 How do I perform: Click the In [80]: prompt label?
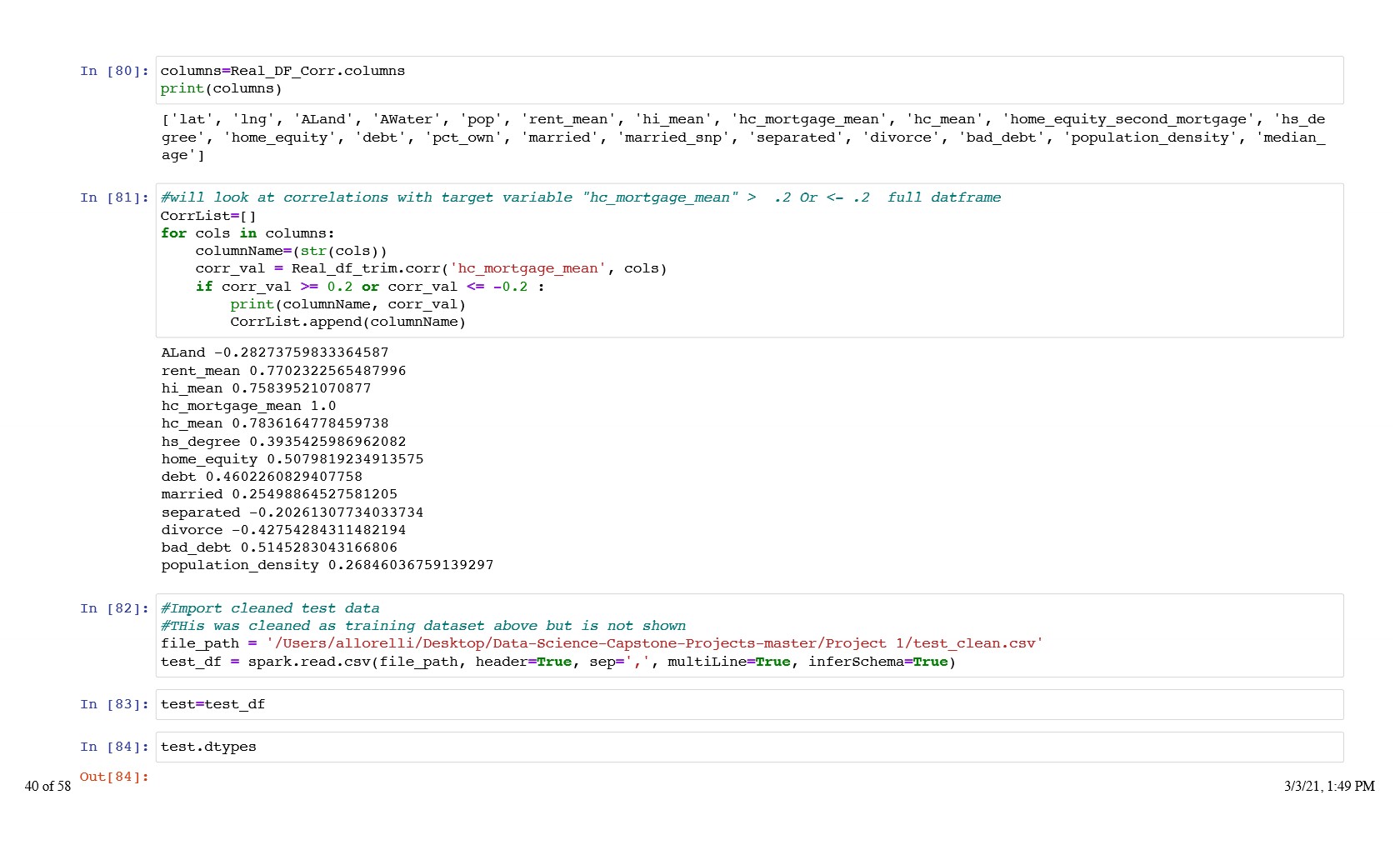click(114, 71)
